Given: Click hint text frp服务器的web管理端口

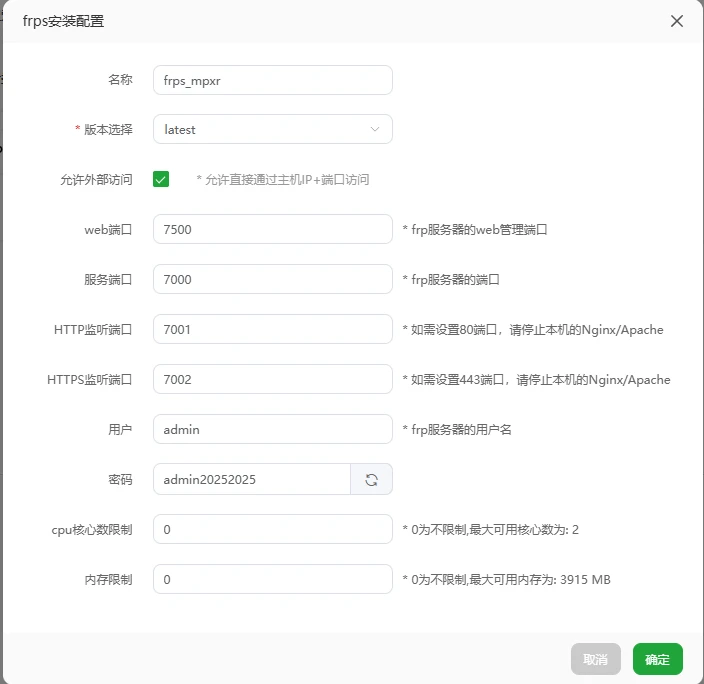Looking at the screenshot, I should [x=479, y=229].
